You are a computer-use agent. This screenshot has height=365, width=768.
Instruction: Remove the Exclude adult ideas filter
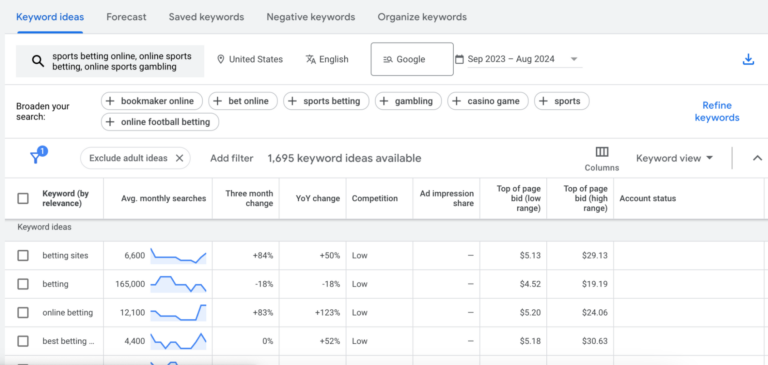(179, 158)
